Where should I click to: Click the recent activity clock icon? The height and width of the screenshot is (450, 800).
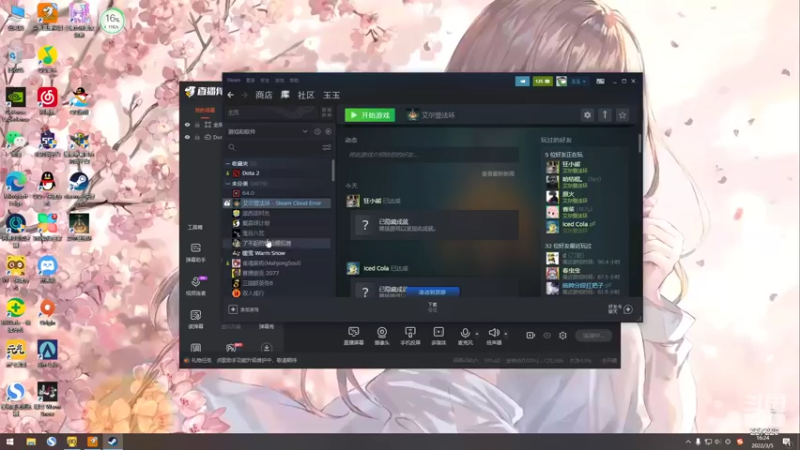(x=317, y=132)
